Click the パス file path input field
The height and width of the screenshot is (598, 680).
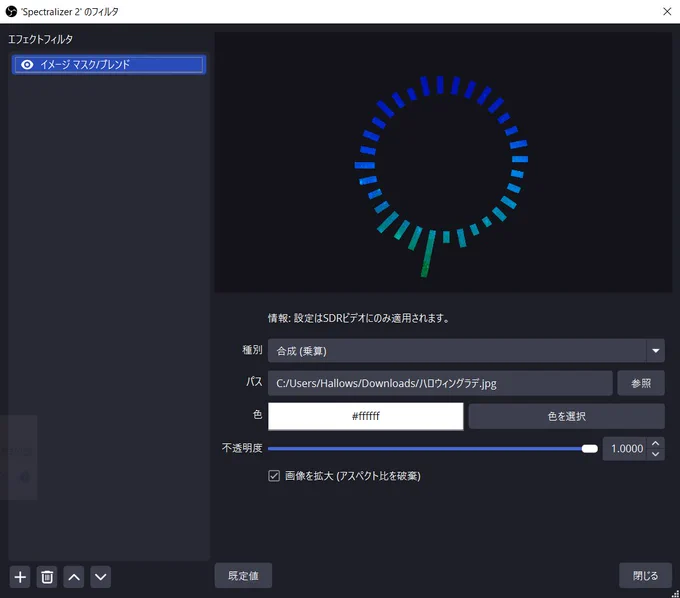[440, 383]
